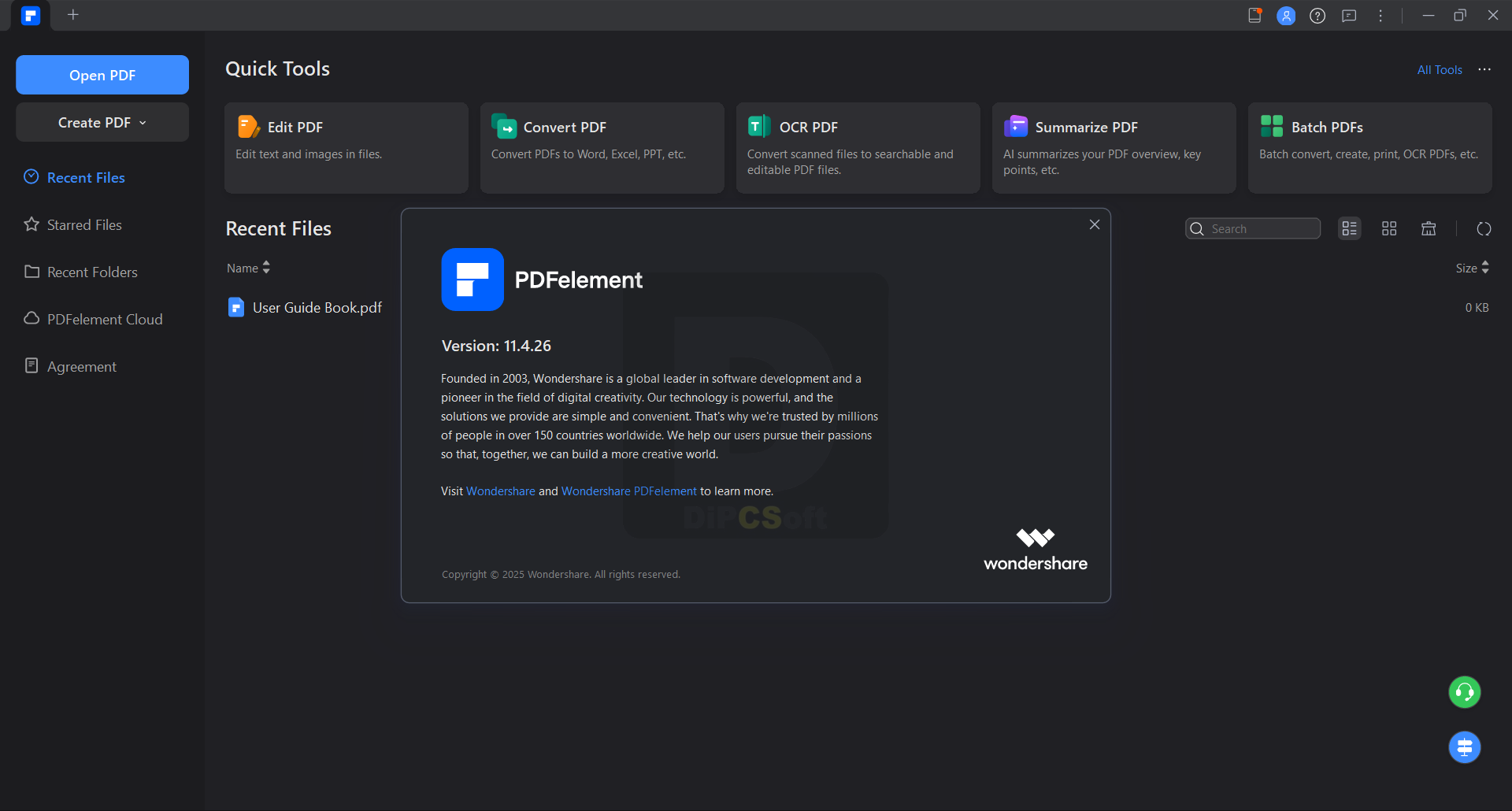Click the Starred Files star icon

tap(31, 224)
